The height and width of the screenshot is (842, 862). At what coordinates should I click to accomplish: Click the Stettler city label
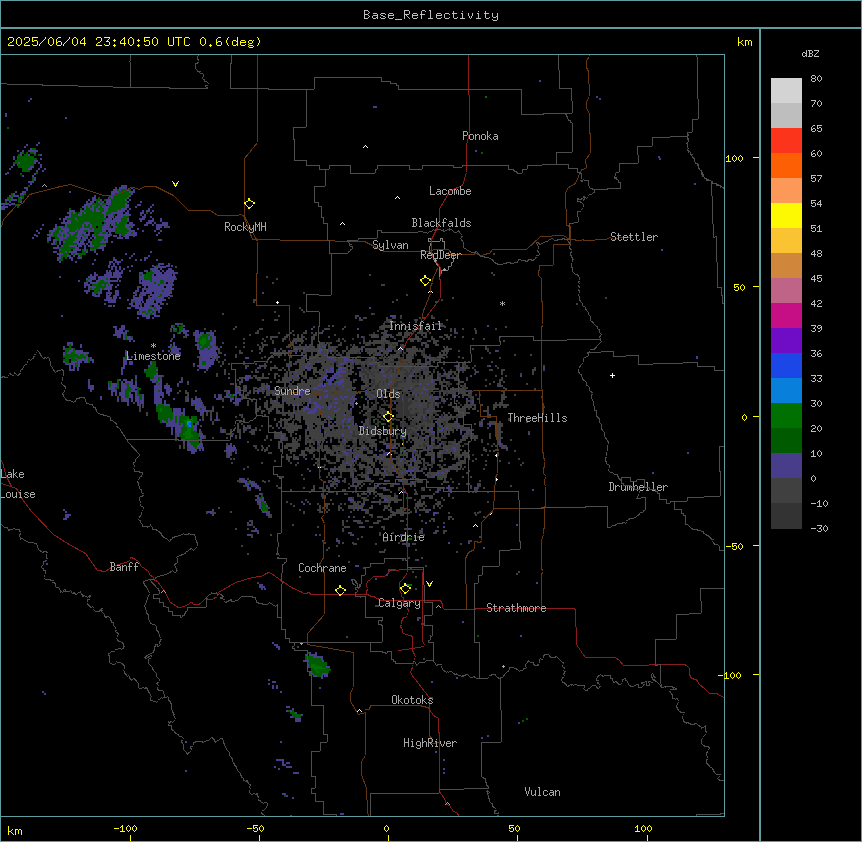pyautogui.click(x=634, y=237)
